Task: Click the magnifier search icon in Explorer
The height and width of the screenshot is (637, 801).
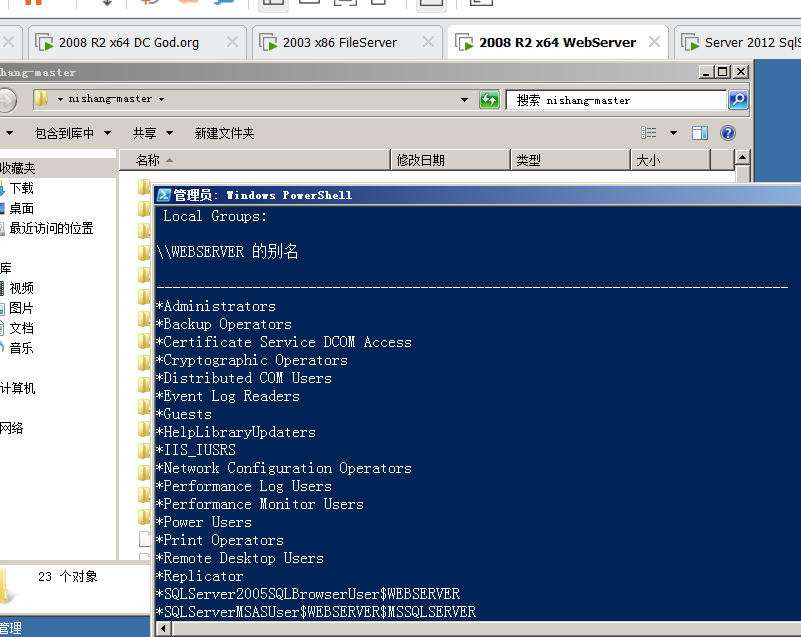Action: pos(737,99)
